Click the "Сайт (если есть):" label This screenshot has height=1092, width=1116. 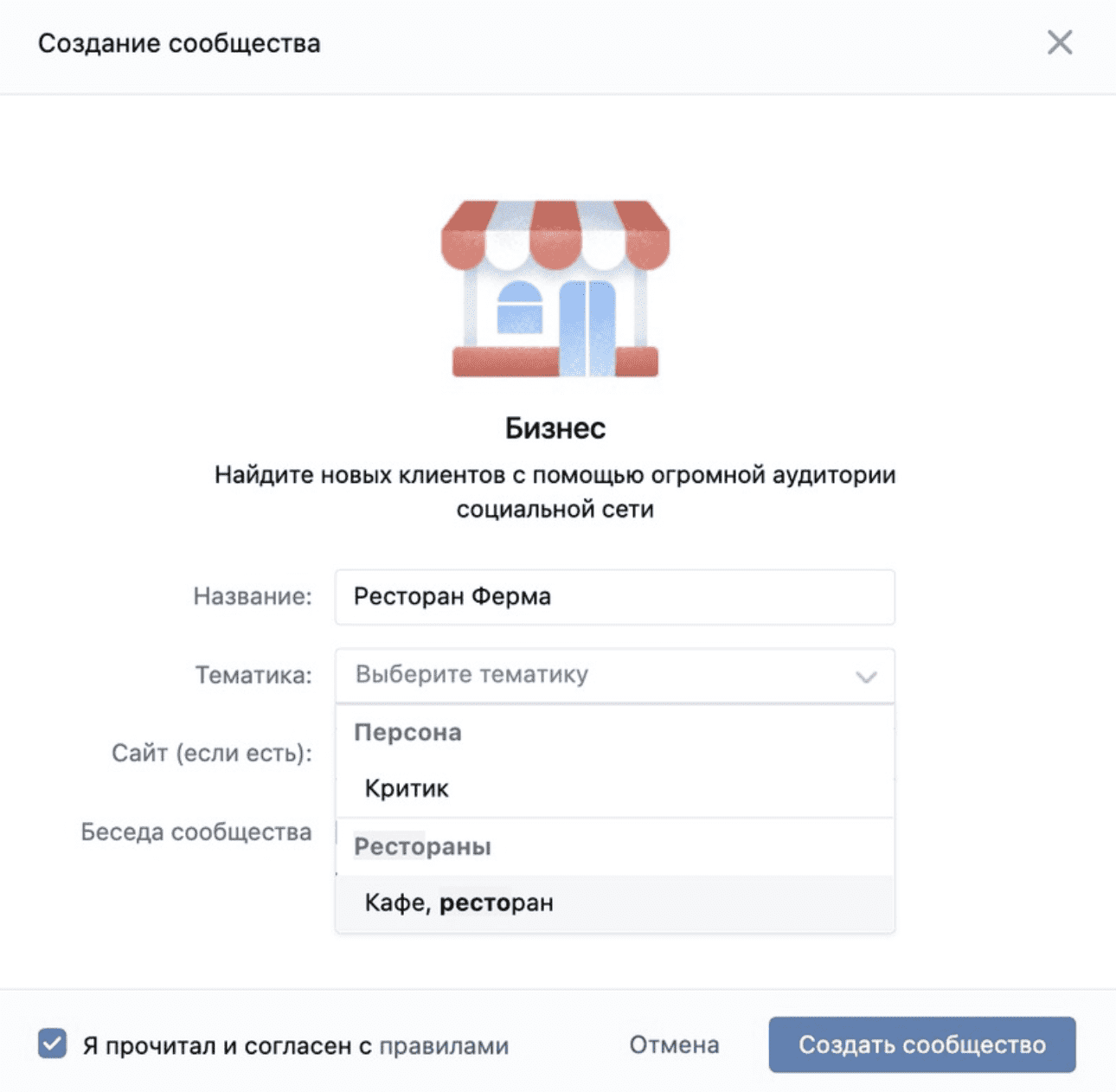[x=211, y=753]
